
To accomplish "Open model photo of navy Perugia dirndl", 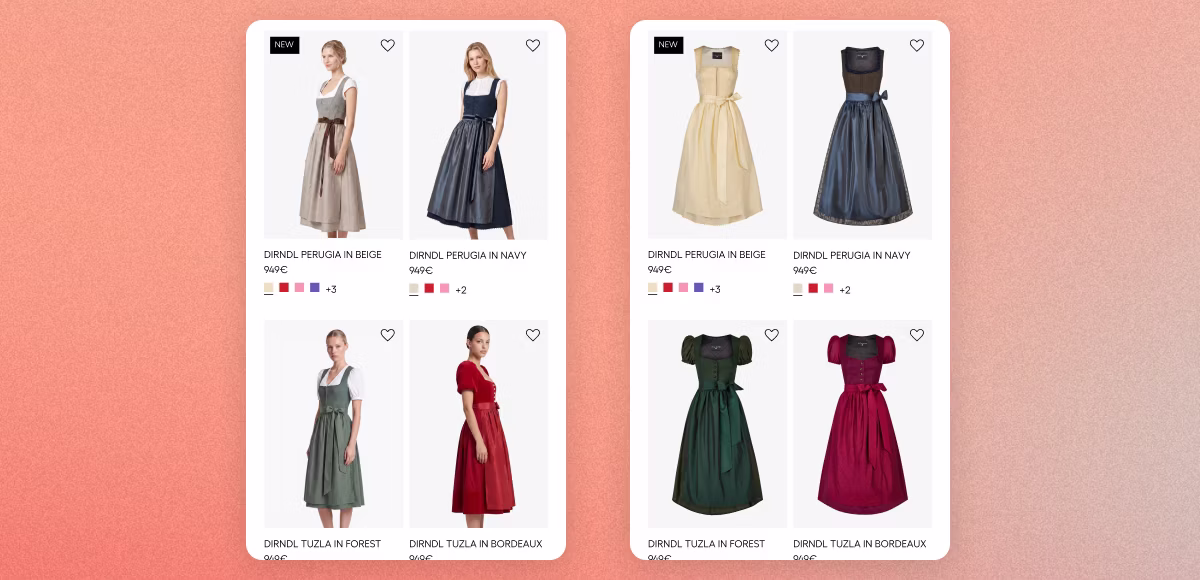I will pyautogui.click(x=478, y=135).
